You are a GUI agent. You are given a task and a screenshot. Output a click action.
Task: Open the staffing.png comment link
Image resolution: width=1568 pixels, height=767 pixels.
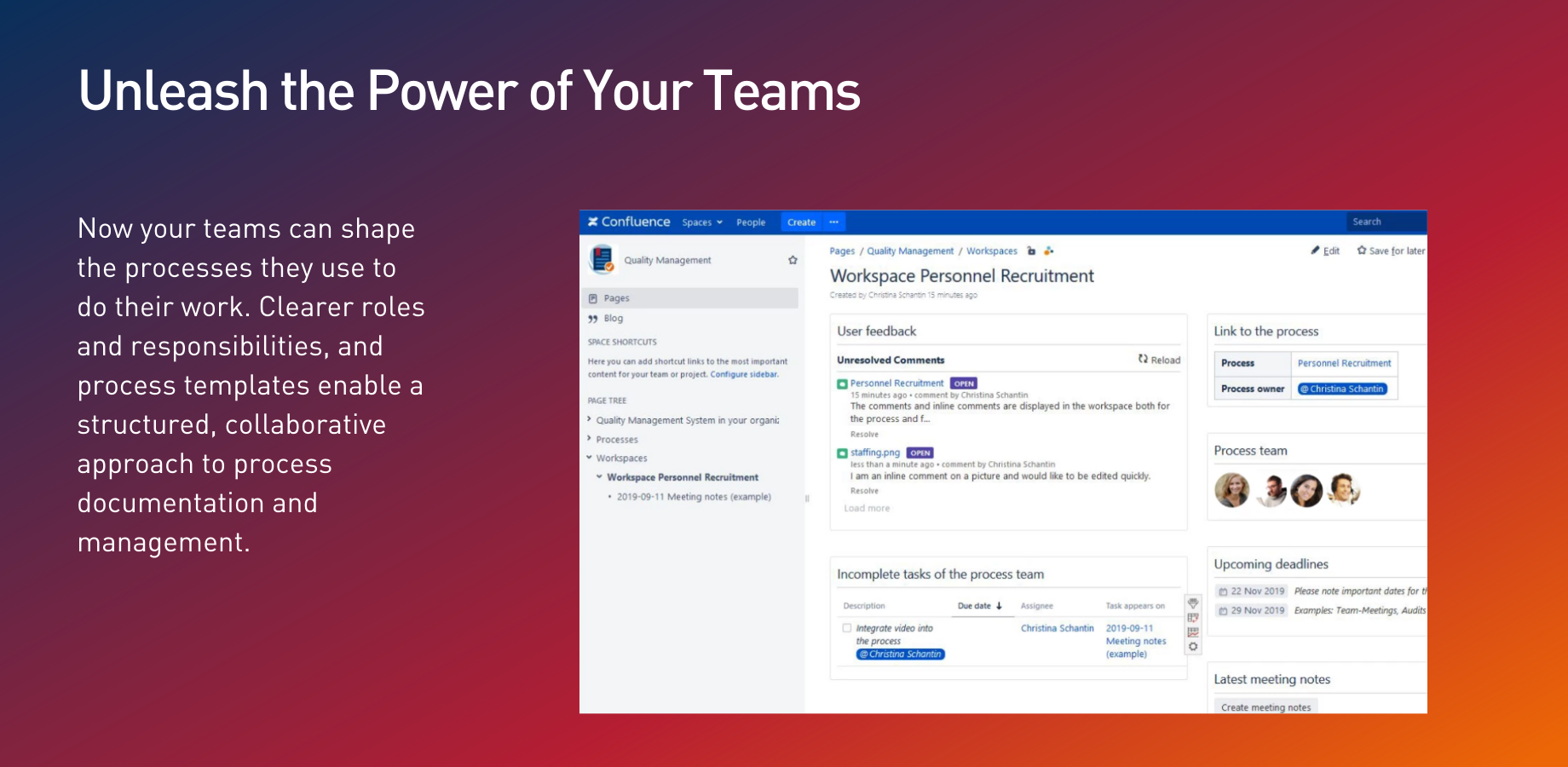[875, 453]
